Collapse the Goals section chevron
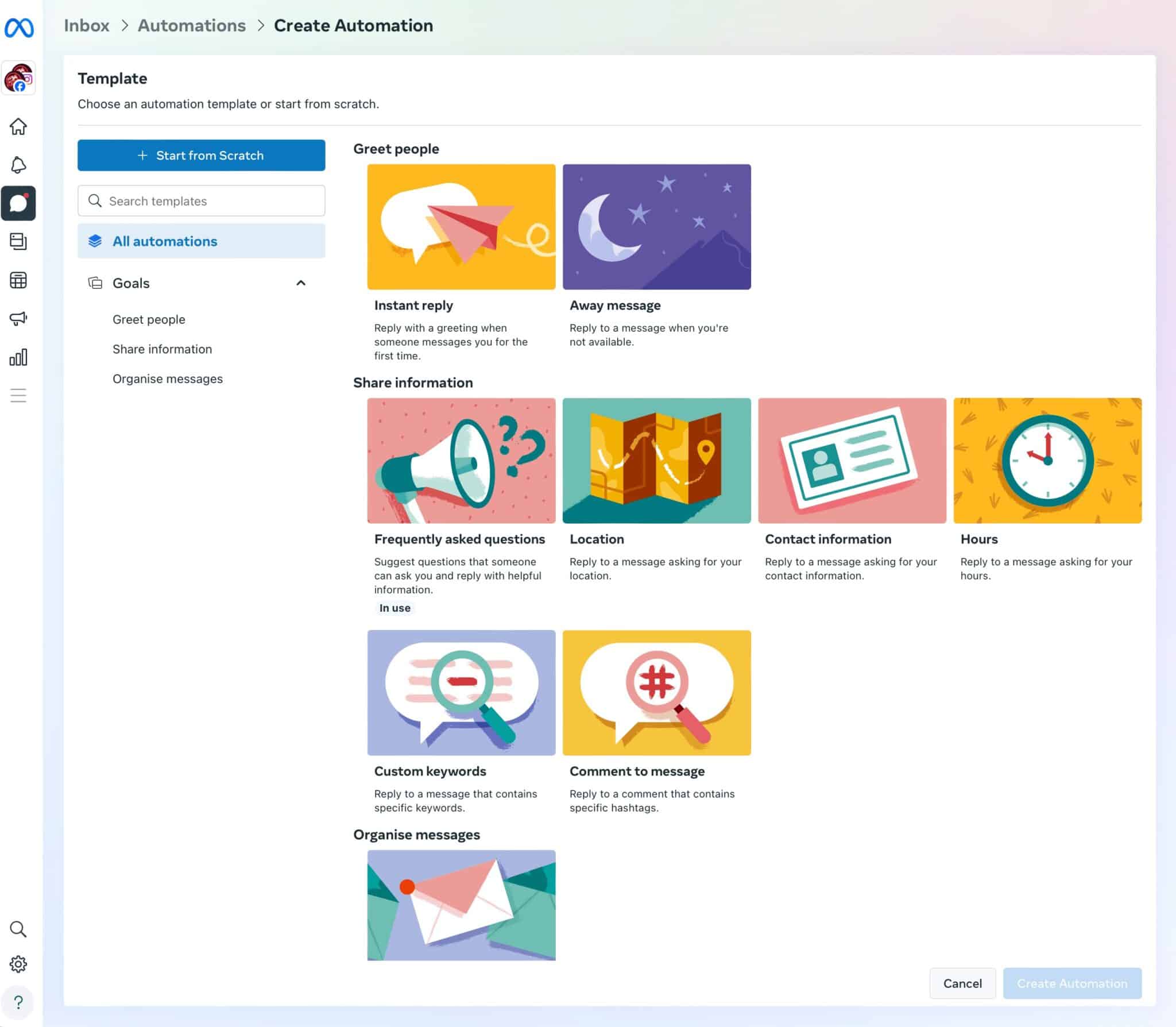The height and width of the screenshot is (1027, 1176). pyautogui.click(x=301, y=283)
